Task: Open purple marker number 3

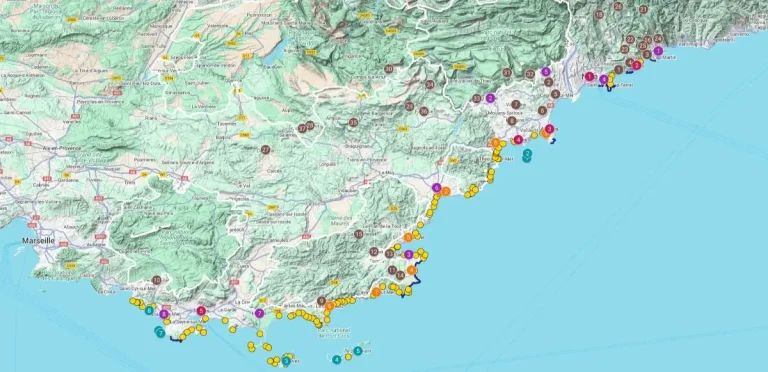Action: 408,255
